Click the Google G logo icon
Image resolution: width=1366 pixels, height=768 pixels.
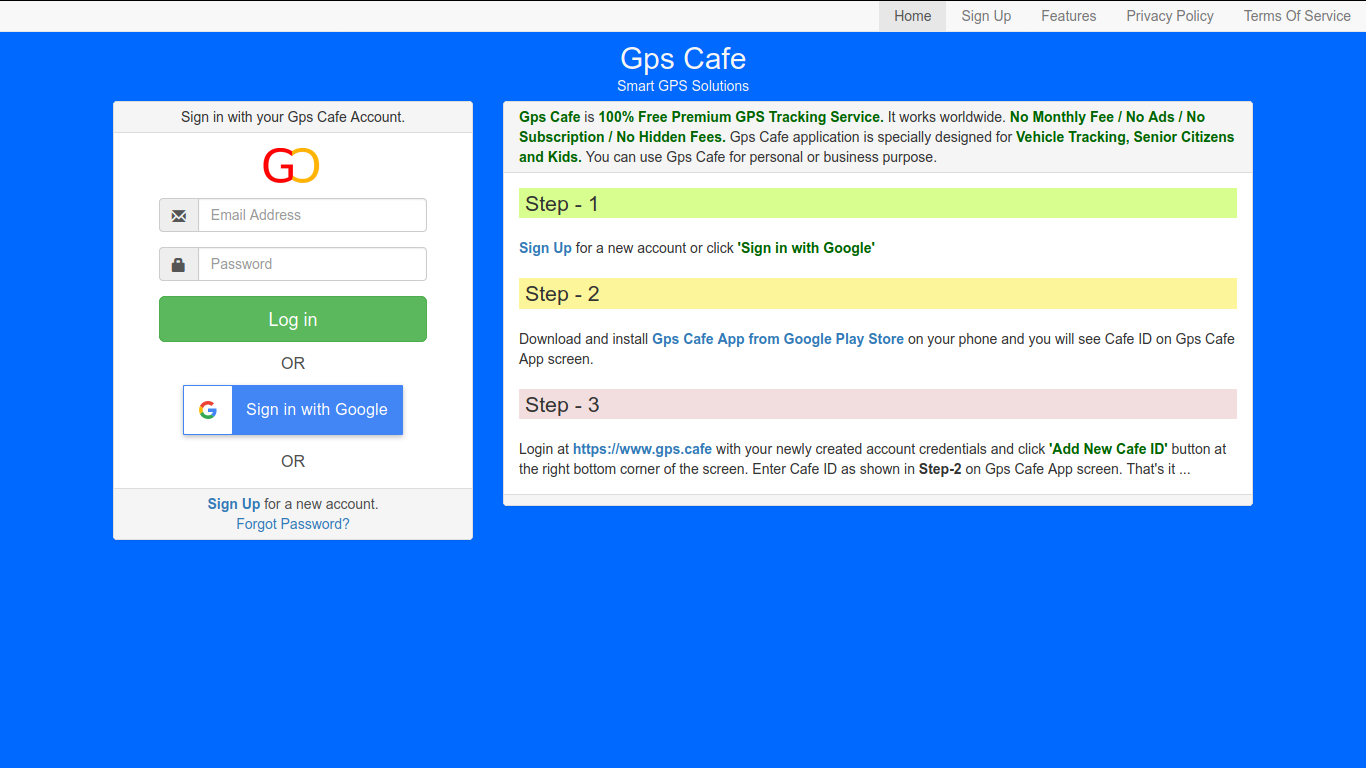208,410
